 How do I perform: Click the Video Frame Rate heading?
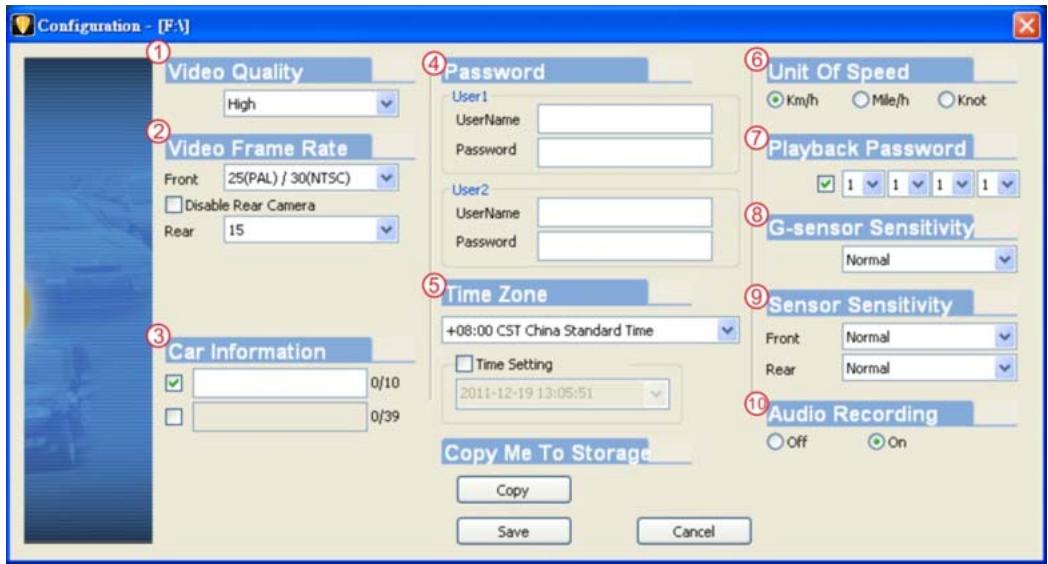click(x=258, y=148)
